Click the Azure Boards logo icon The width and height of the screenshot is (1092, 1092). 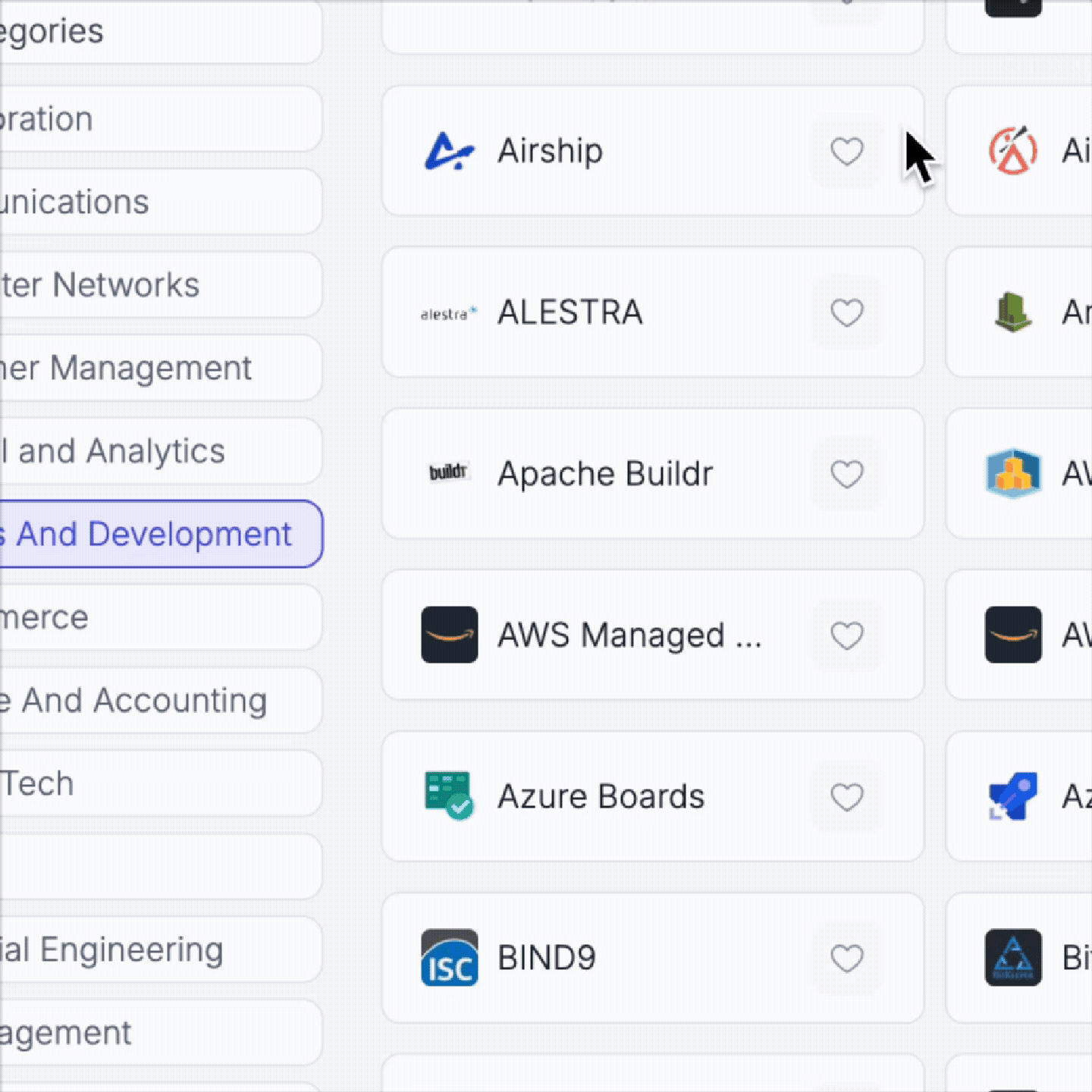[x=449, y=796]
